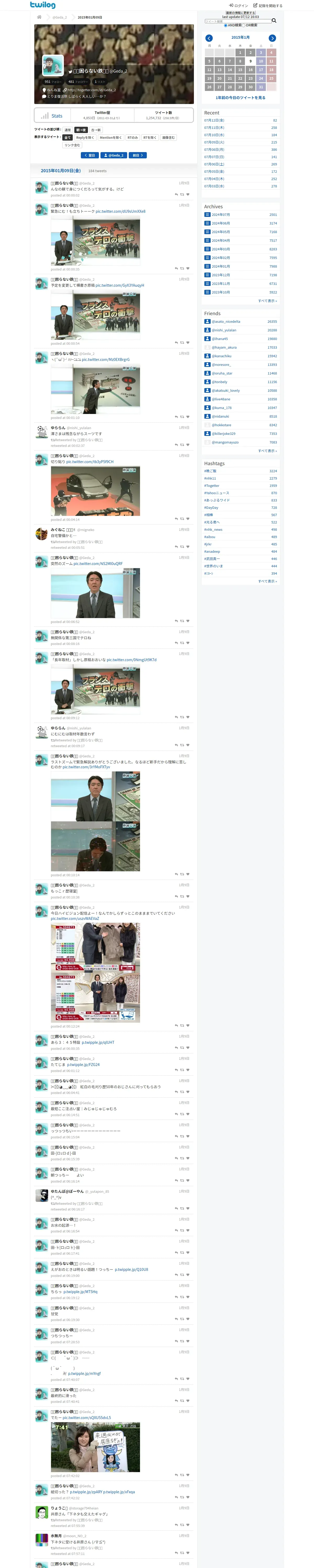Click the blue @Geda_2 button
This screenshot has width=314, height=1568.
114,155
